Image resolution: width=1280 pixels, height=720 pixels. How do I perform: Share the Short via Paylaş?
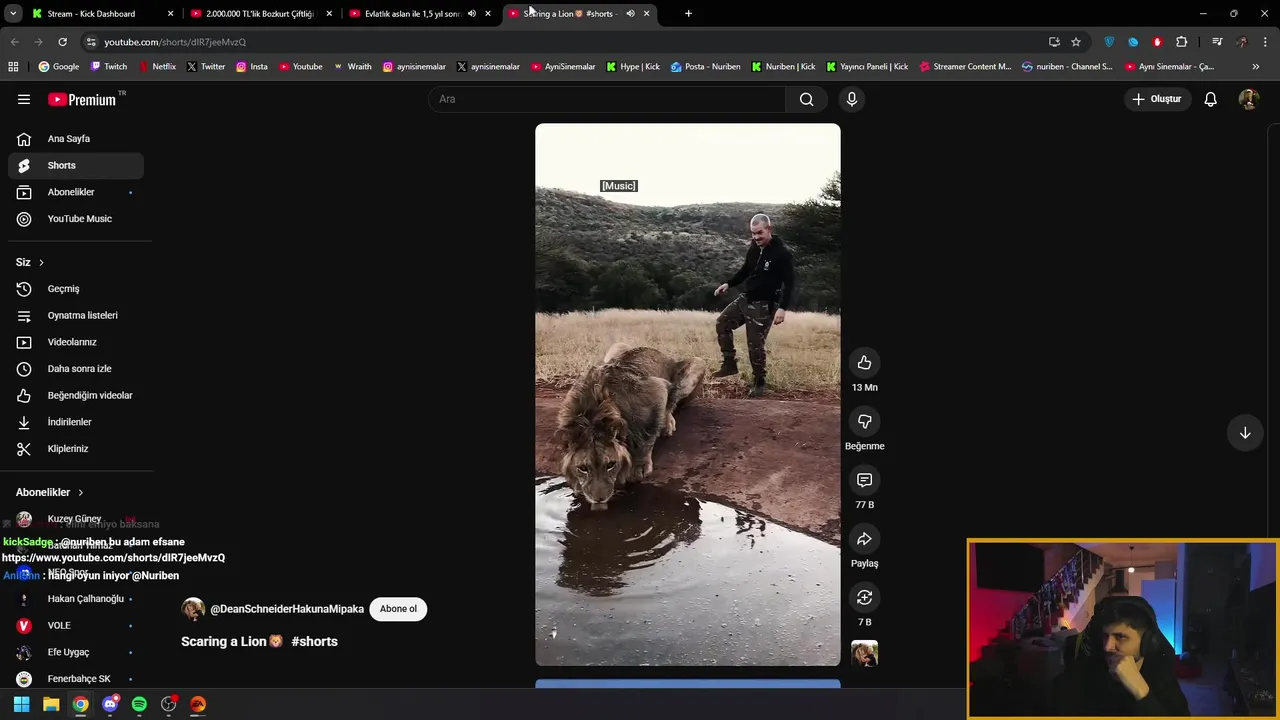click(864, 539)
